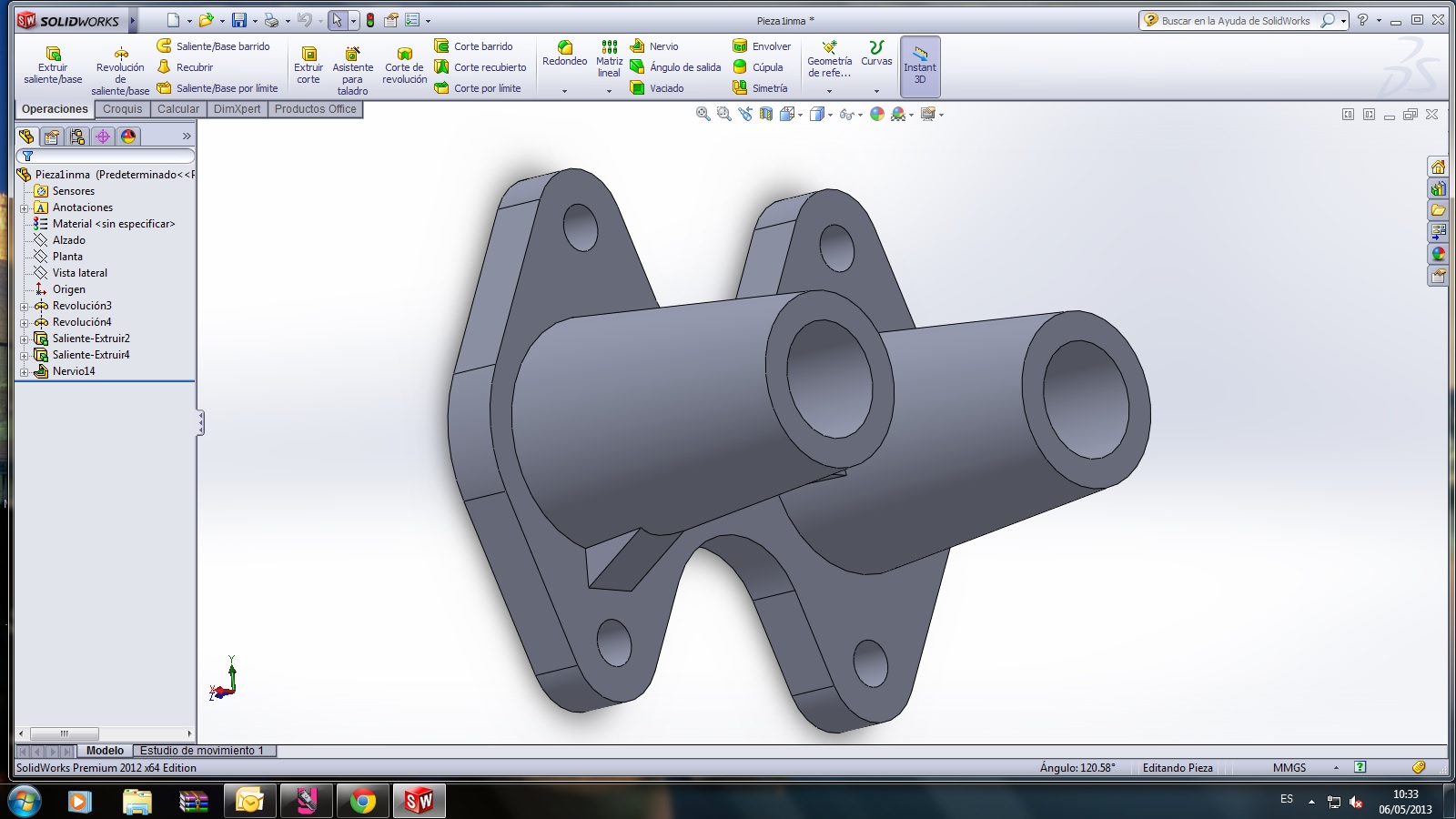Select the Vaciado shell tool

tap(657, 88)
